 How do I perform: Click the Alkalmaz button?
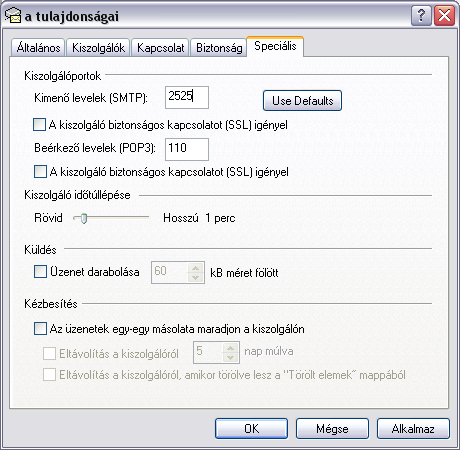pos(413,429)
